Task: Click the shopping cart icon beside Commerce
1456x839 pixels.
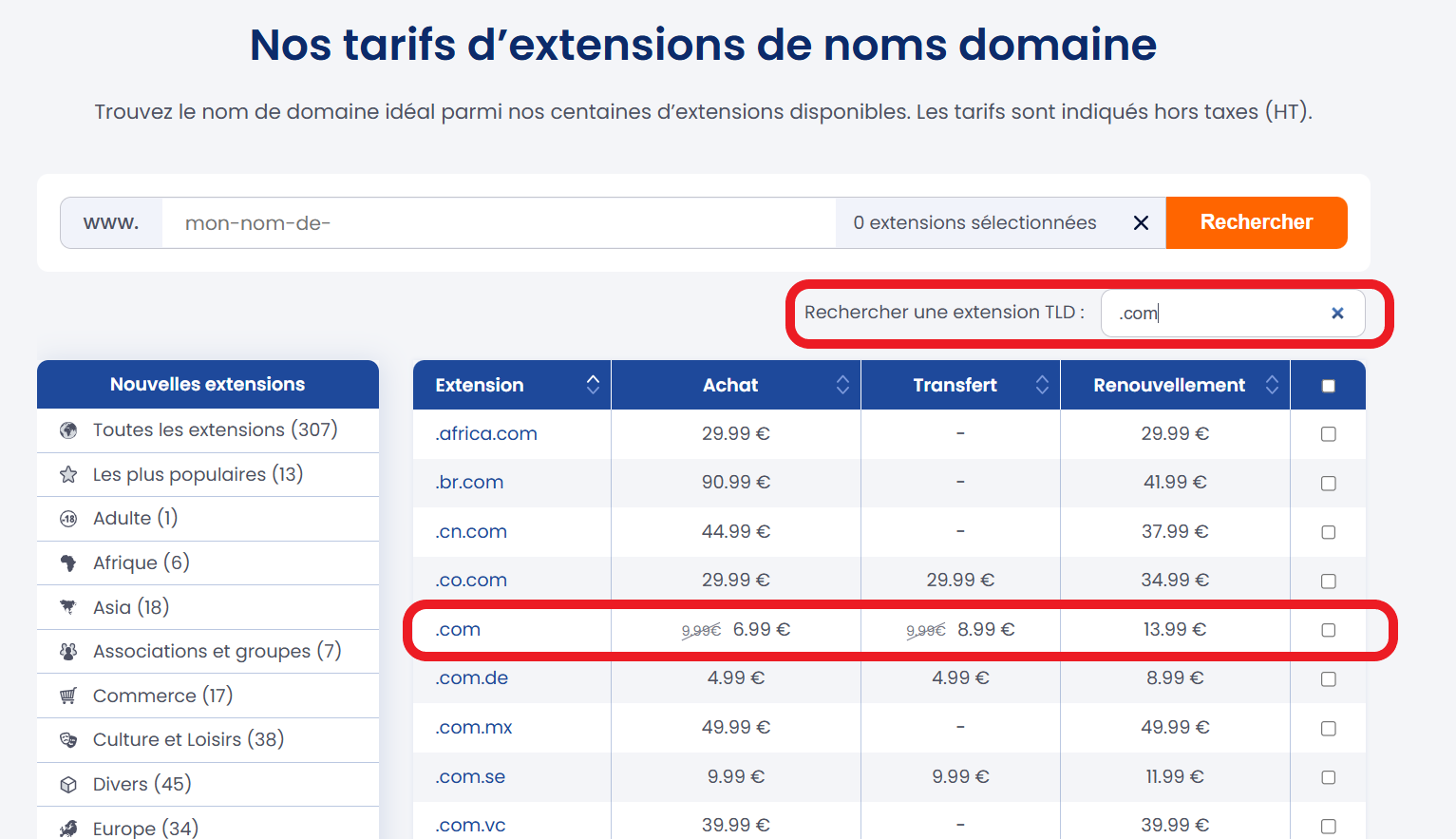Action: (x=67, y=695)
